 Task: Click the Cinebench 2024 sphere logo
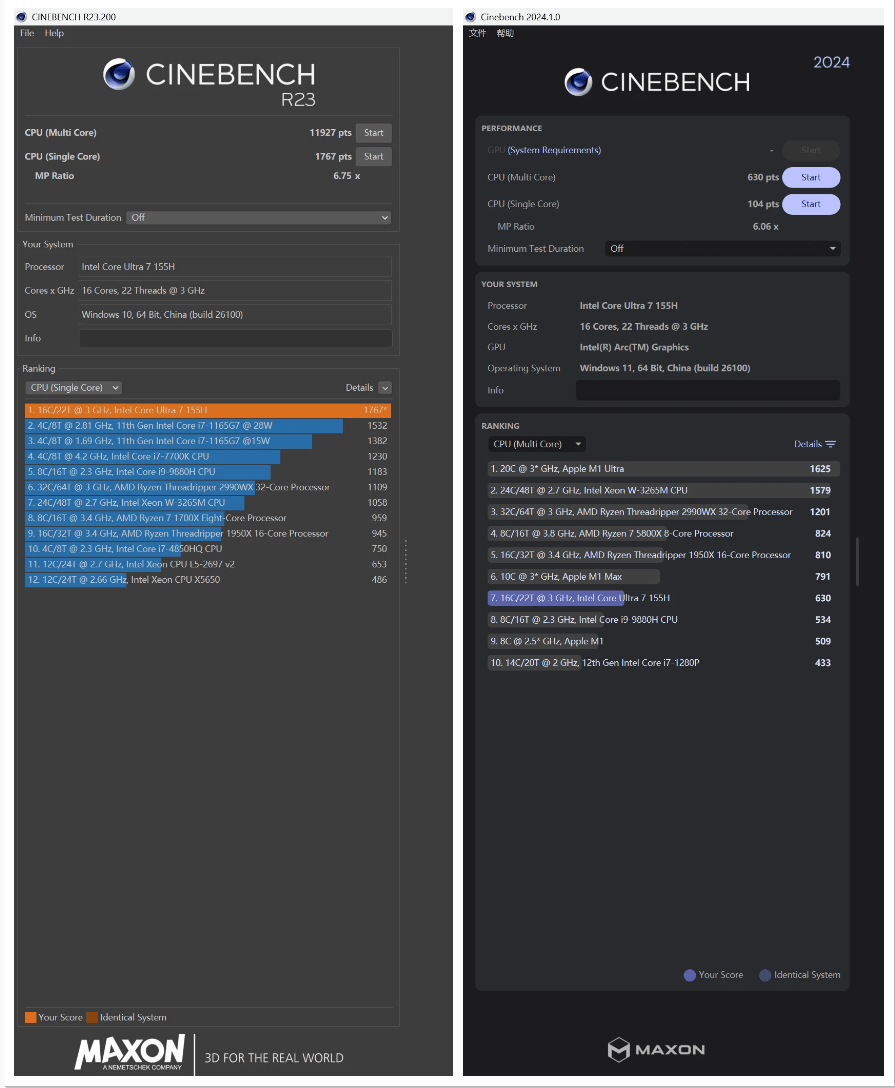click(x=578, y=82)
